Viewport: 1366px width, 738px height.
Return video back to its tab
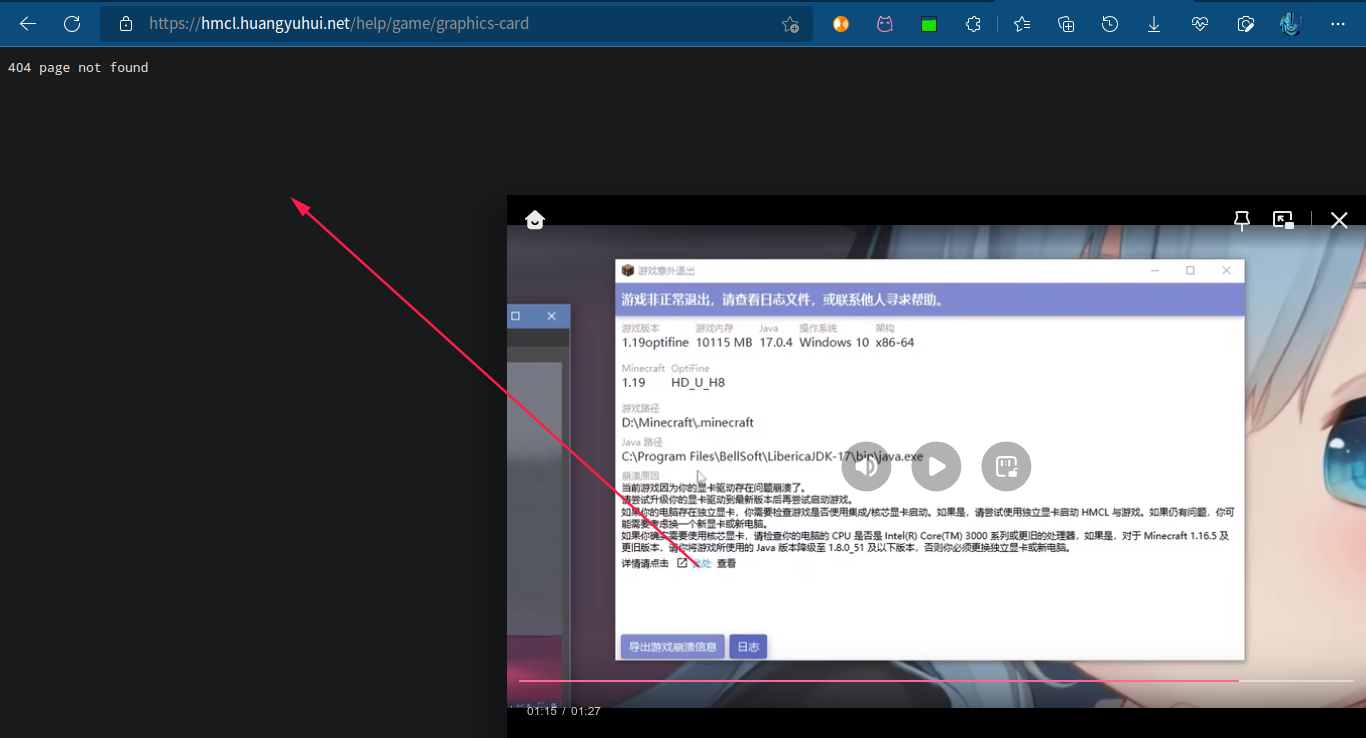(x=1283, y=220)
